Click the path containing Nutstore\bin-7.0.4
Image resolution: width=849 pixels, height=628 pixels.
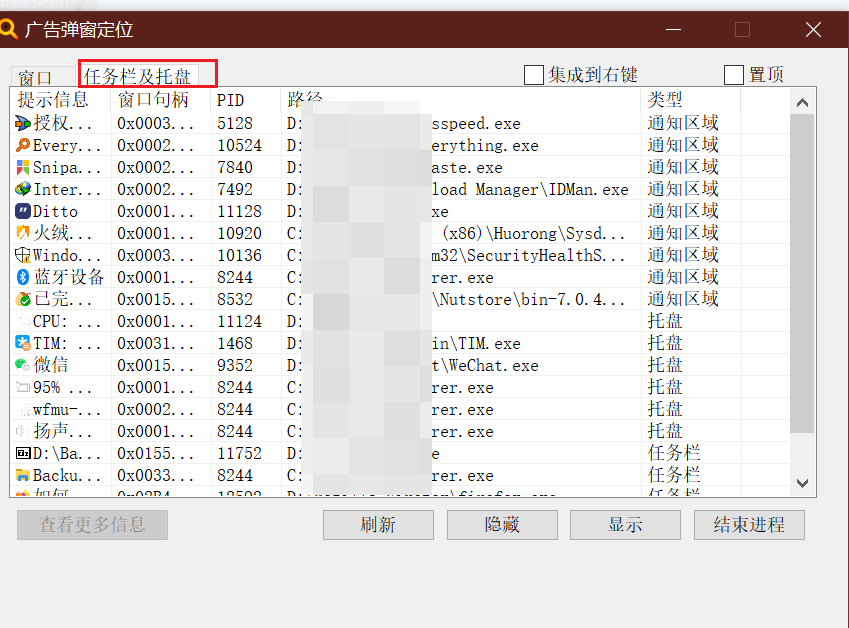pyautogui.click(x=528, y=299)
